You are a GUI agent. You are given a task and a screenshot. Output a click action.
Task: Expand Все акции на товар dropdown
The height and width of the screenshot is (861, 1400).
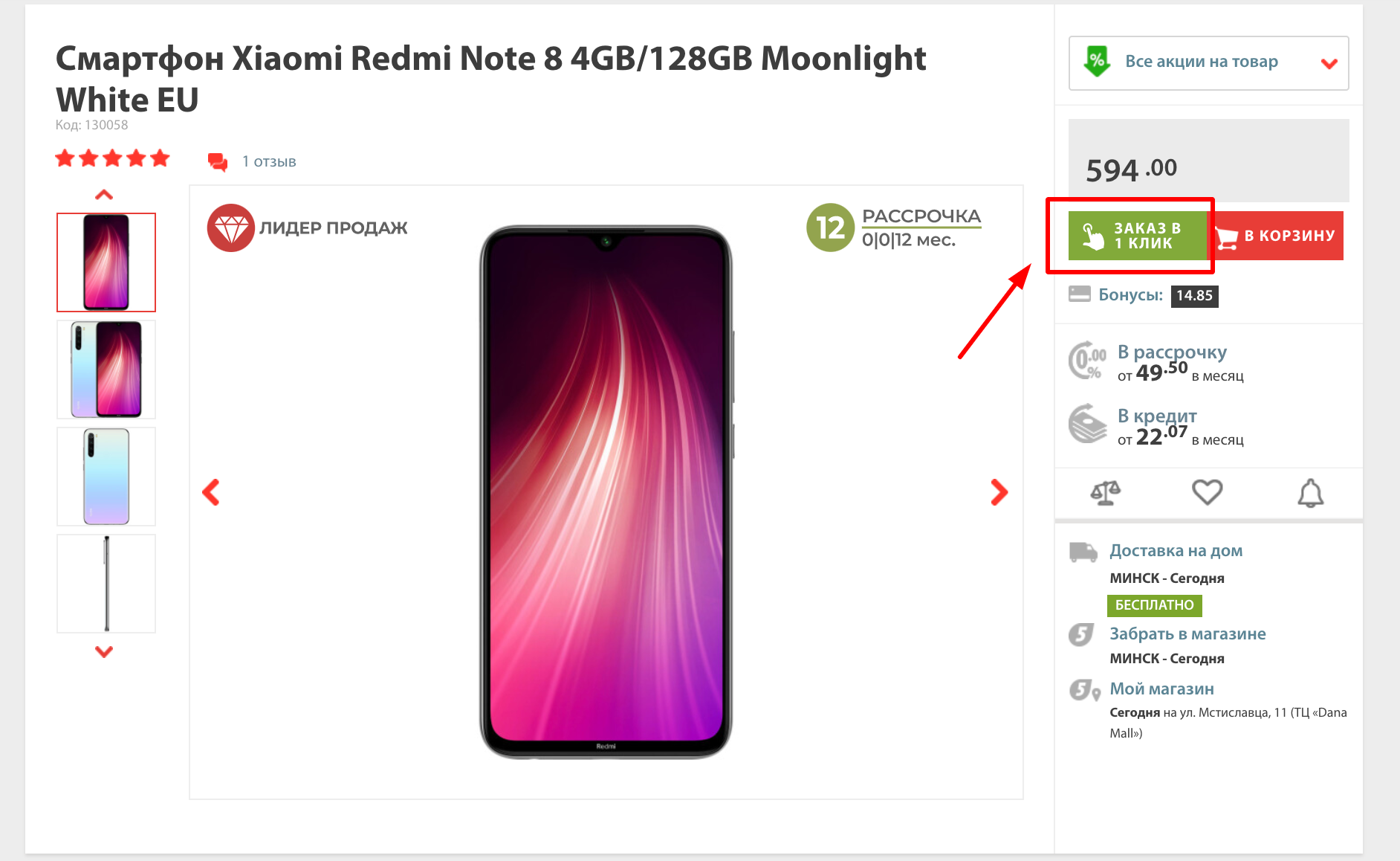(x=1208, y=63)
